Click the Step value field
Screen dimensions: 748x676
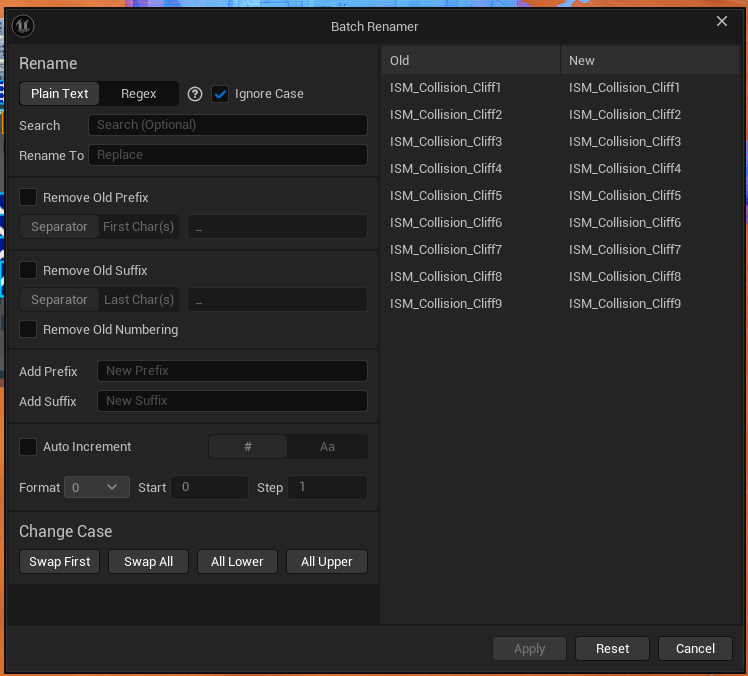click(x=327, y=487)
